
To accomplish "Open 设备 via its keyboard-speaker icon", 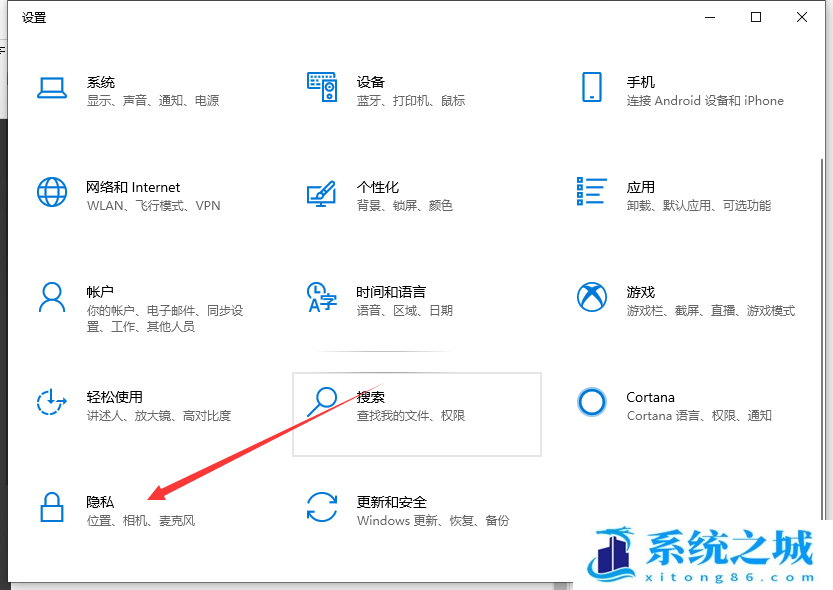I will 322,87.
